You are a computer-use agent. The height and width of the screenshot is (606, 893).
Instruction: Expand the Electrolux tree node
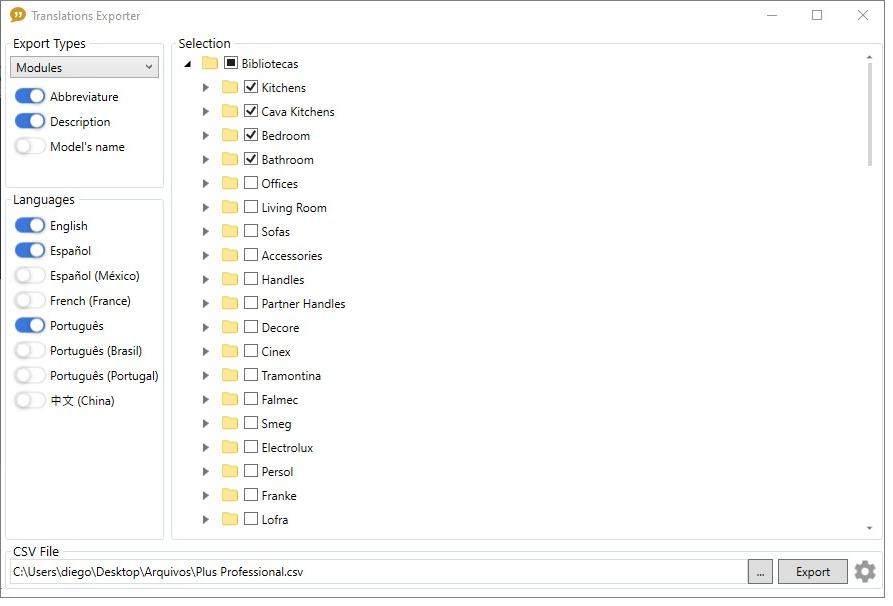[x=207, y=449]
